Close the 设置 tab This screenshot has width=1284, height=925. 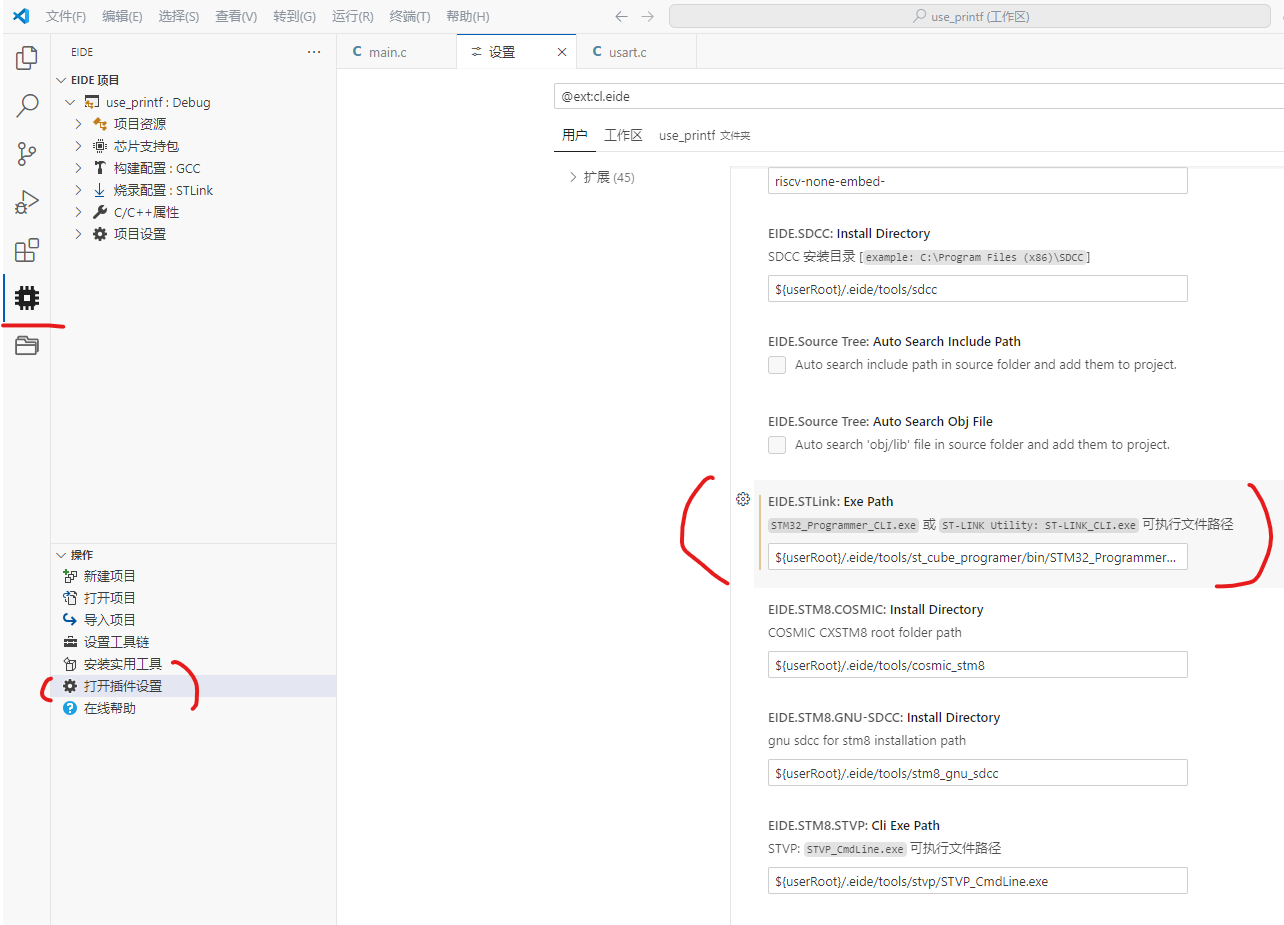562,52
